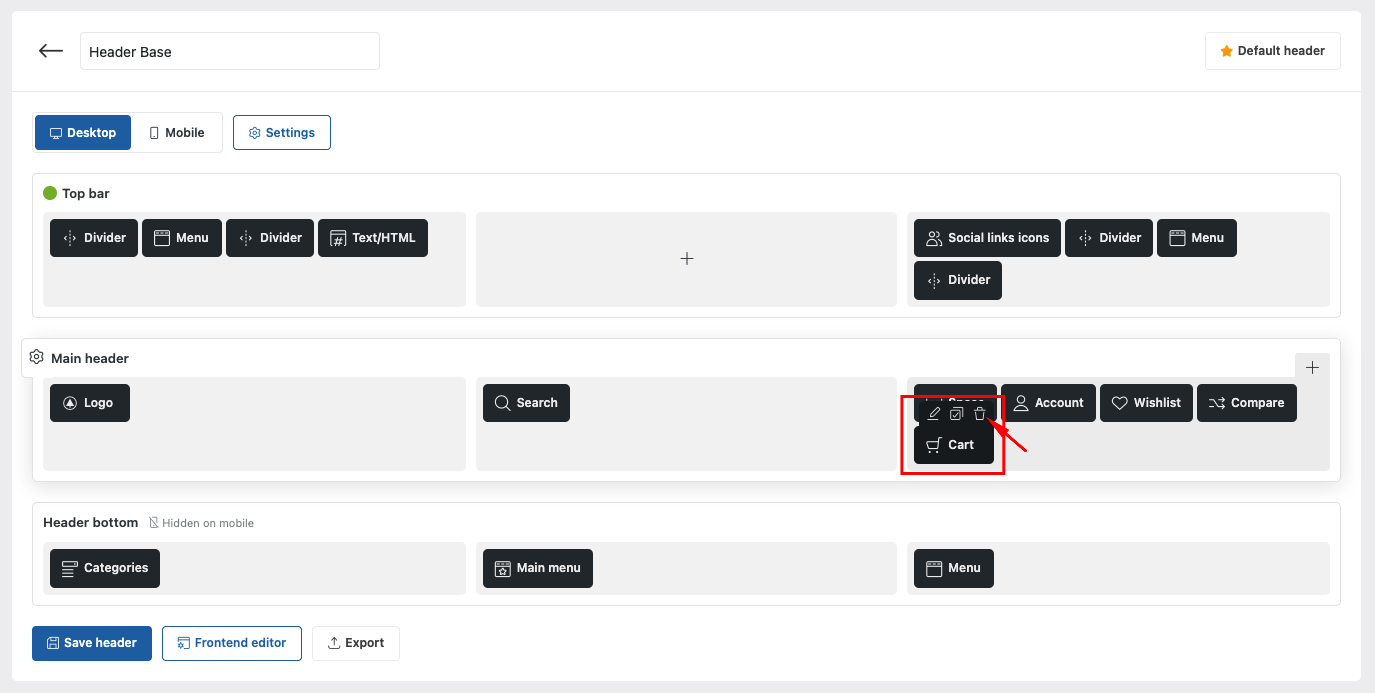Select the Account block
1375x693 pixels.
tap(1049, 403)
